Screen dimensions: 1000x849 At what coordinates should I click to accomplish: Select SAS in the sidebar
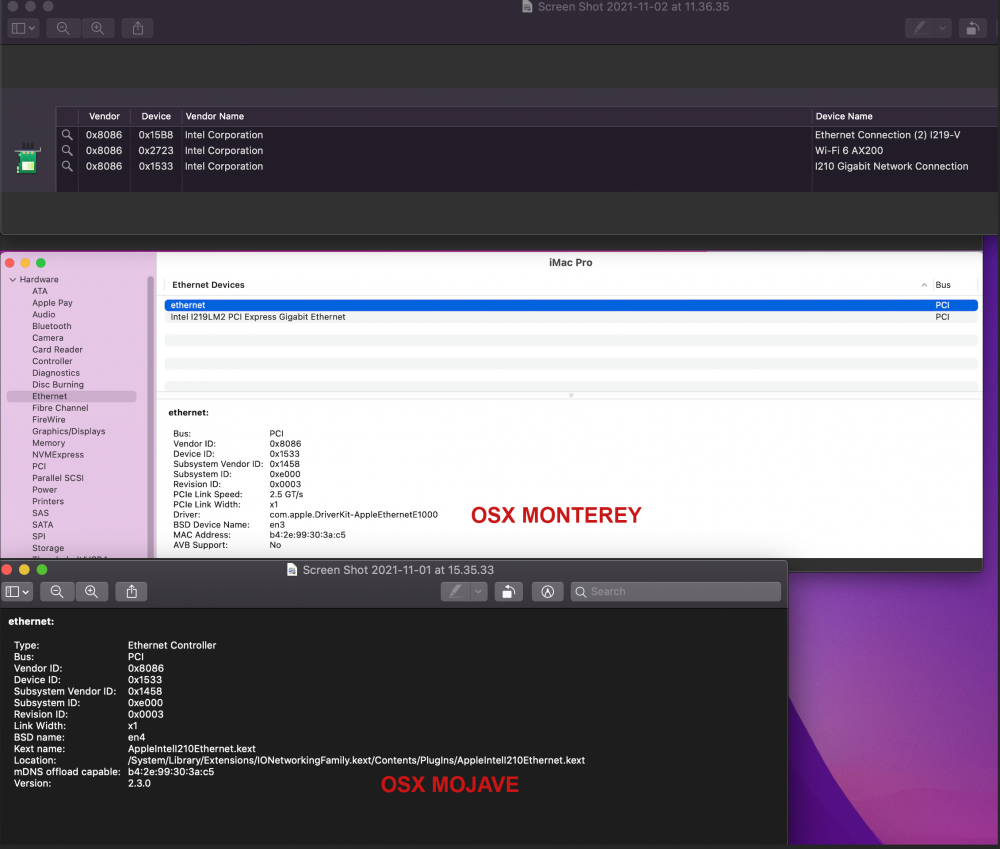[40, 513]
